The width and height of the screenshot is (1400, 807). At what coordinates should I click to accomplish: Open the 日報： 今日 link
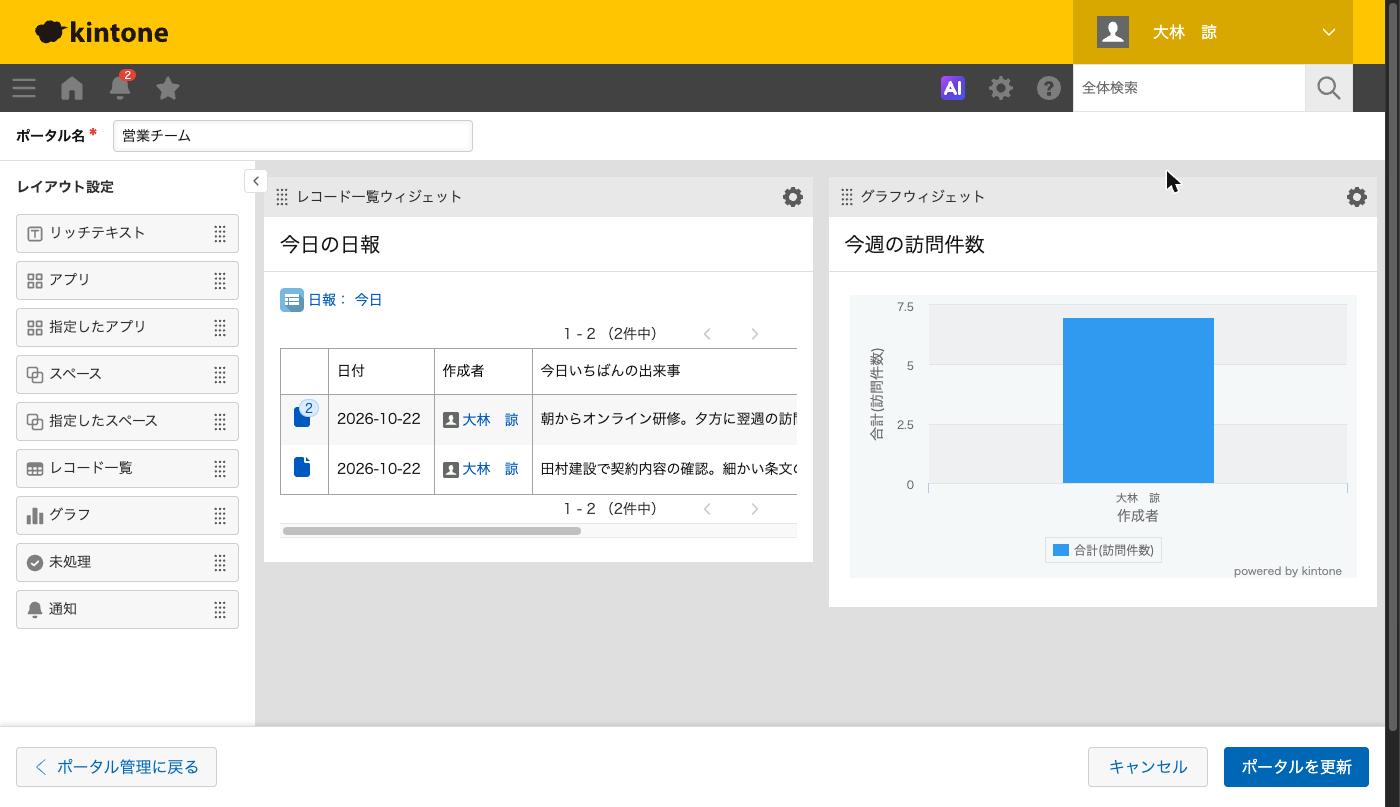pyautogui.click(x=345, y=300)
